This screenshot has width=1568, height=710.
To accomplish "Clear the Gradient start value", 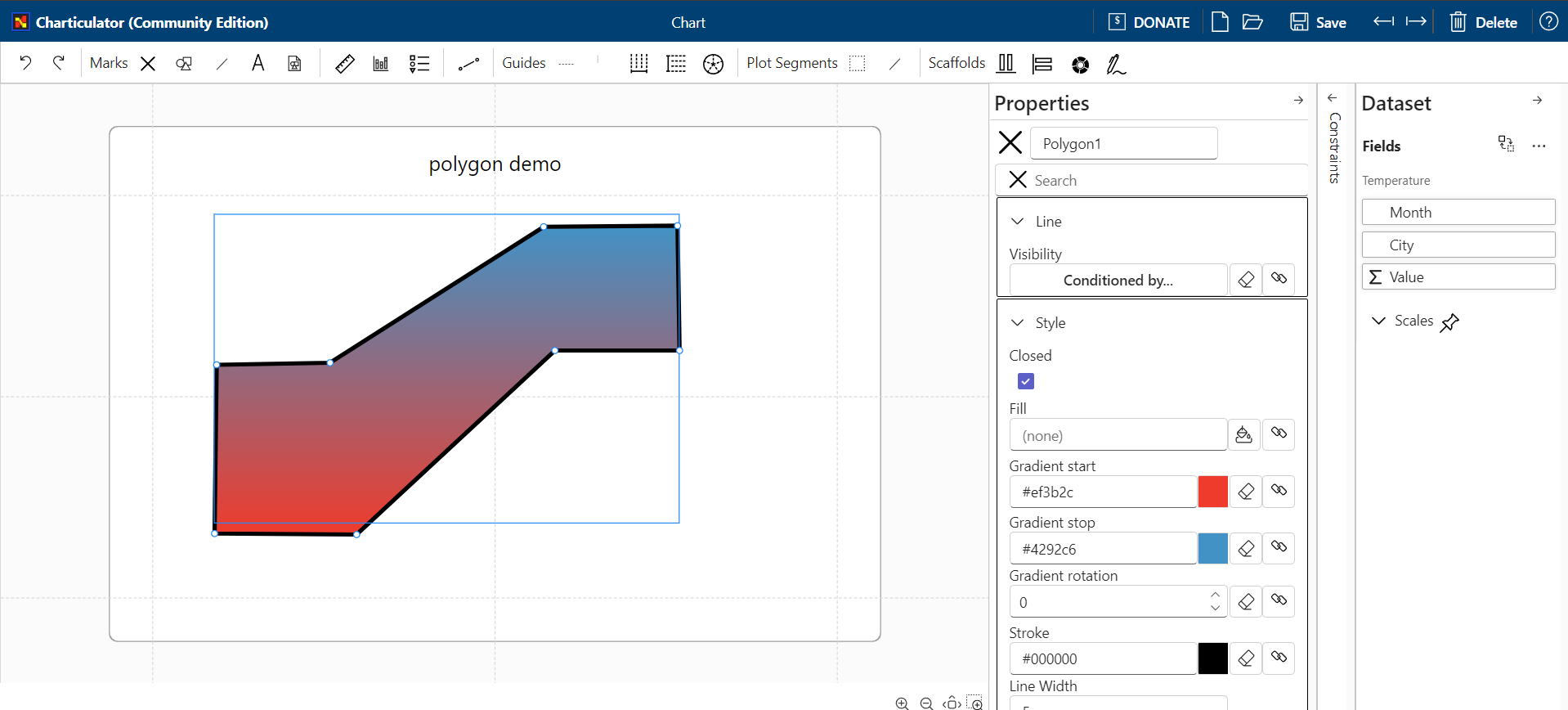I will click(1246, 492).
